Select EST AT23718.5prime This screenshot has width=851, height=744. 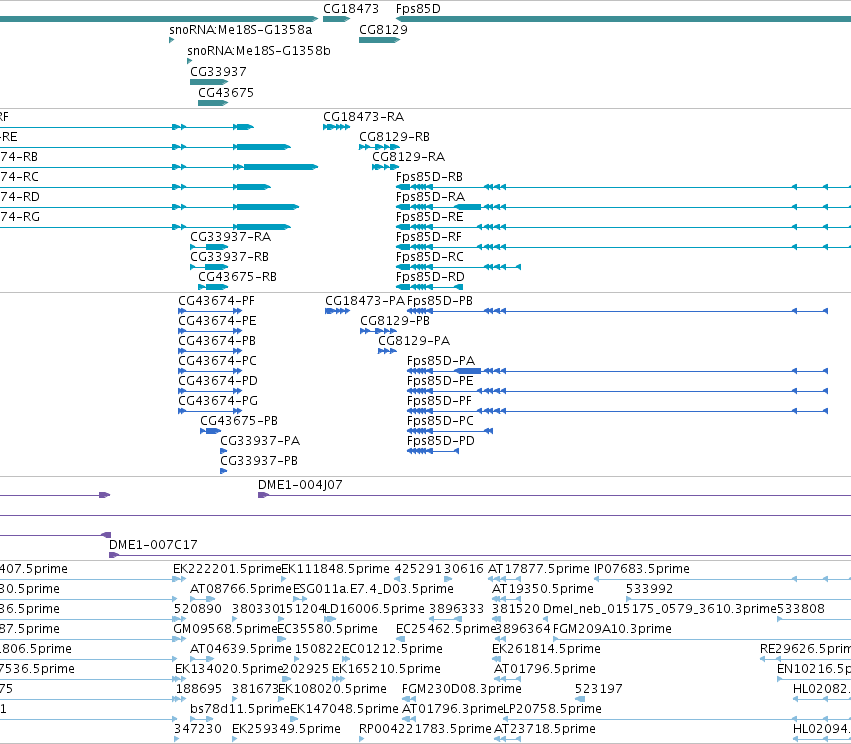544,729
